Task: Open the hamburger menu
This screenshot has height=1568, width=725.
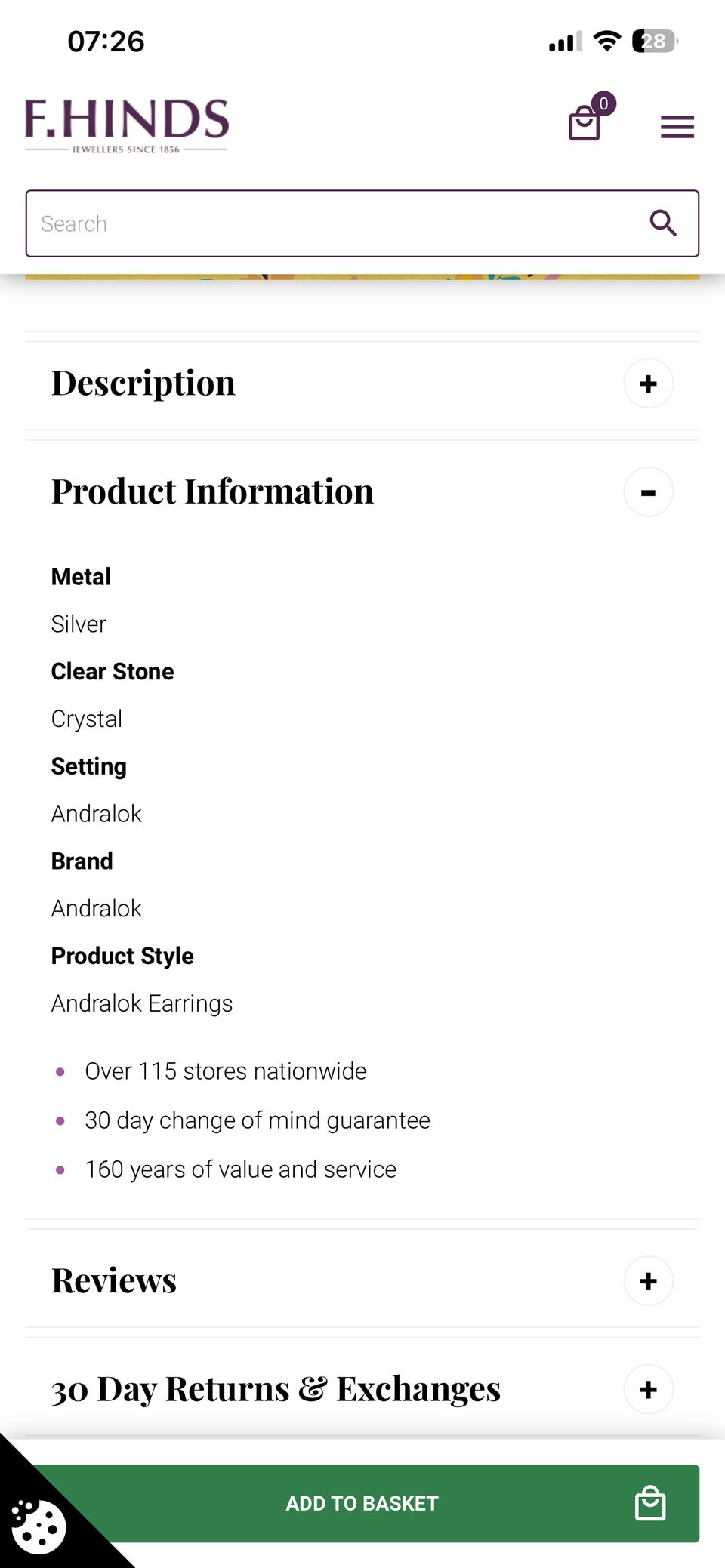Action: (x=677, y=127)
